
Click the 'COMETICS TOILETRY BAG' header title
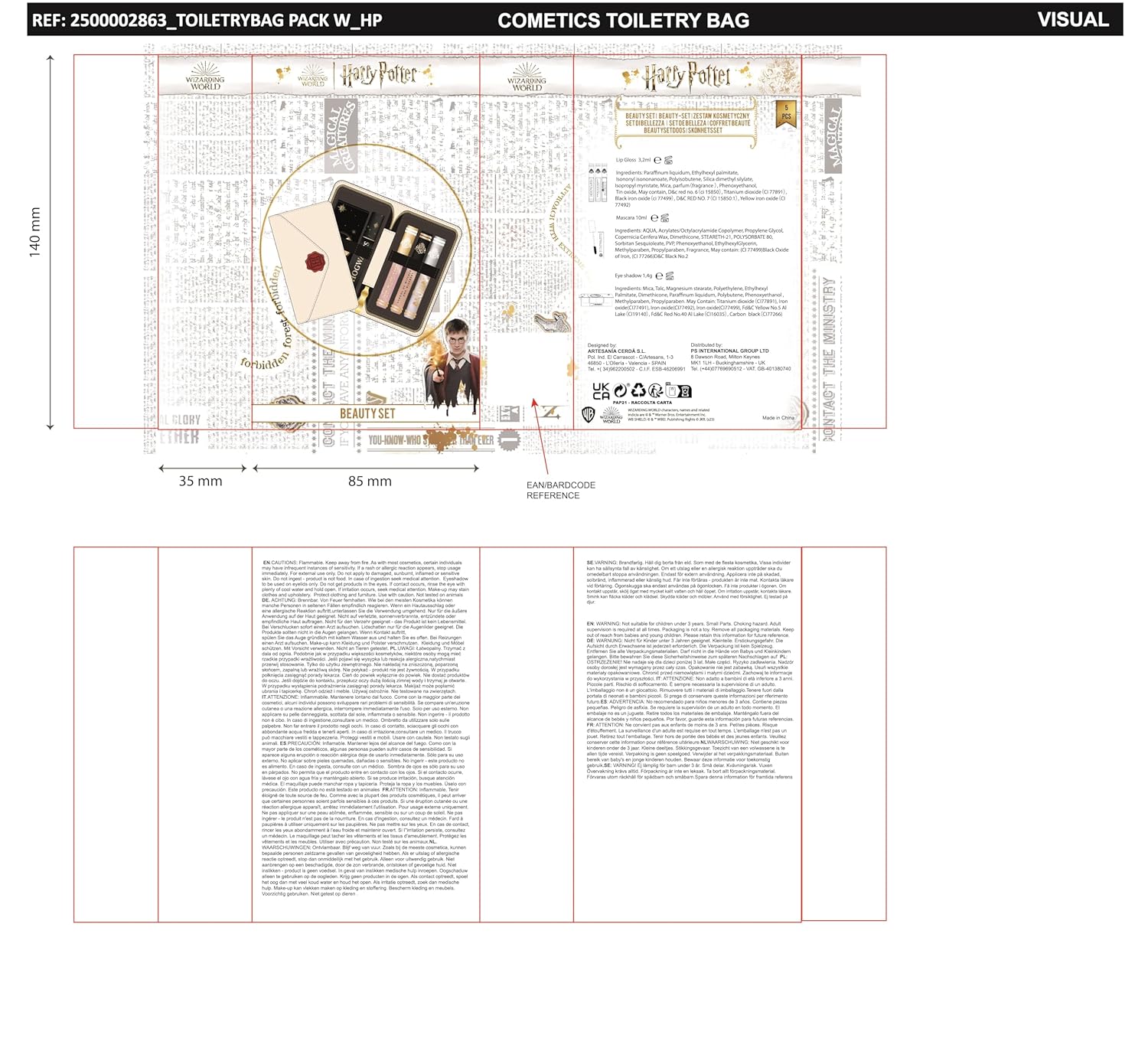(623, 20)
